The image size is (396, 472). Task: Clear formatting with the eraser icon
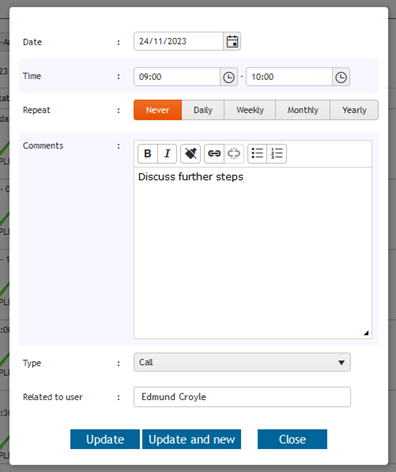coord(190,154)
